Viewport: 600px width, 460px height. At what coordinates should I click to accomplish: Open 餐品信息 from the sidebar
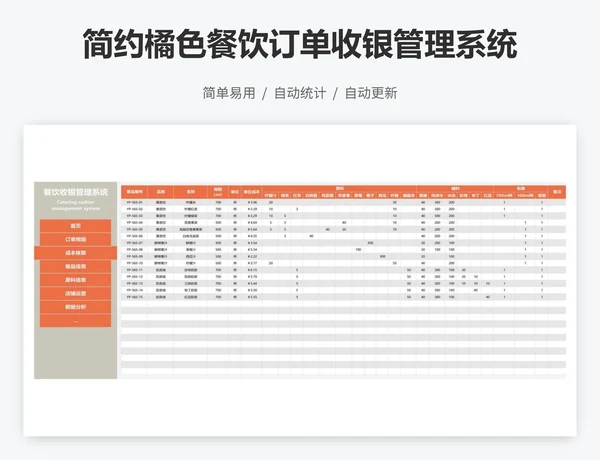pyautogui.click(x=76, y=267)
